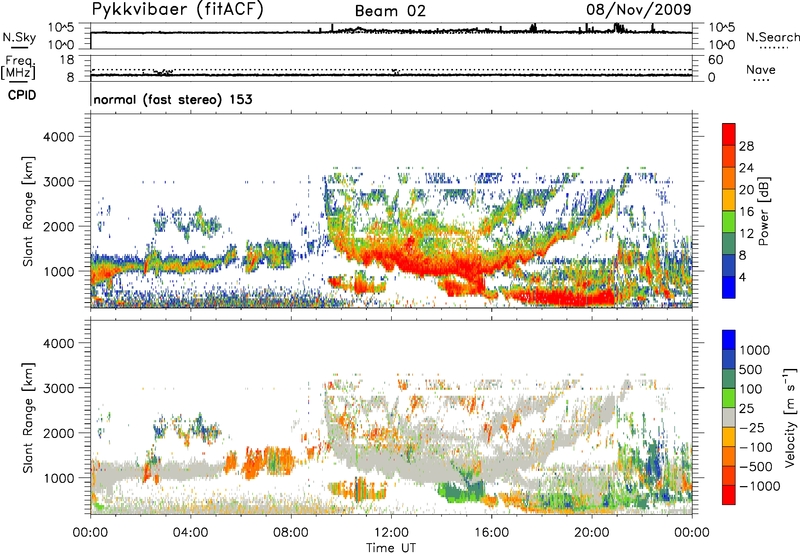Click the frequency axis value '18'

67,60
